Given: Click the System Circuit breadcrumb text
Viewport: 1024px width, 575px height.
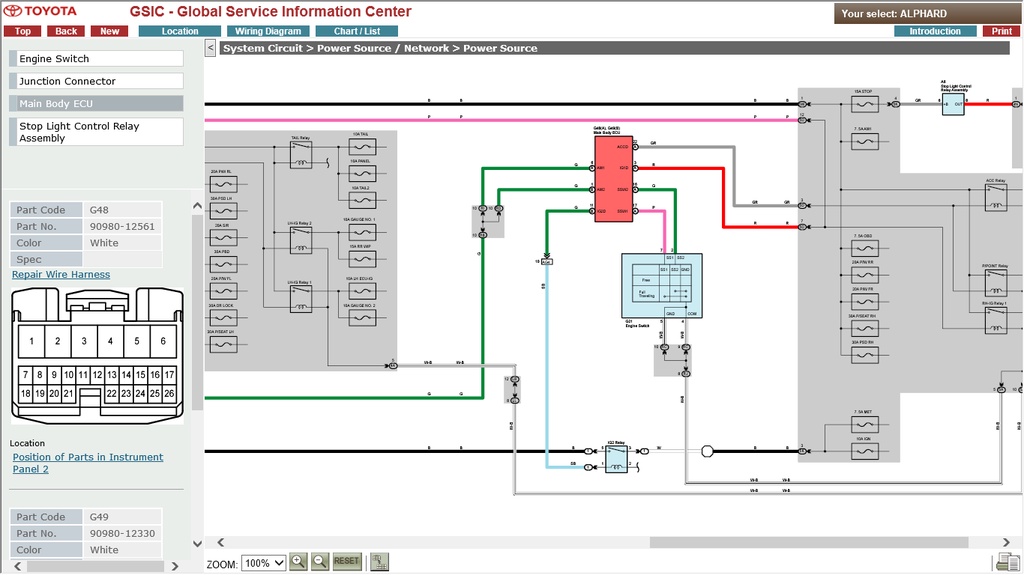Looking at the screenshot, I should click(x=263, y=48).
